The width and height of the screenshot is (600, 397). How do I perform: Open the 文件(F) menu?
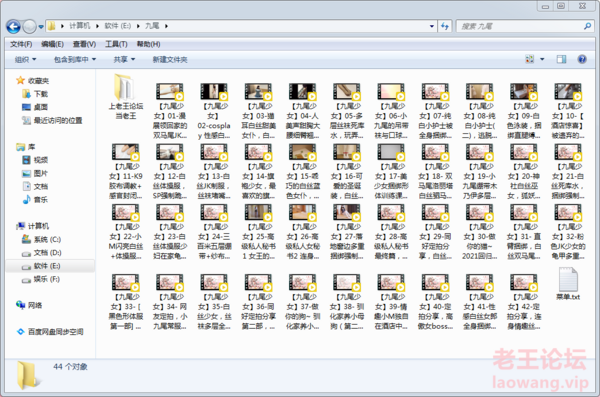[21, 44]
